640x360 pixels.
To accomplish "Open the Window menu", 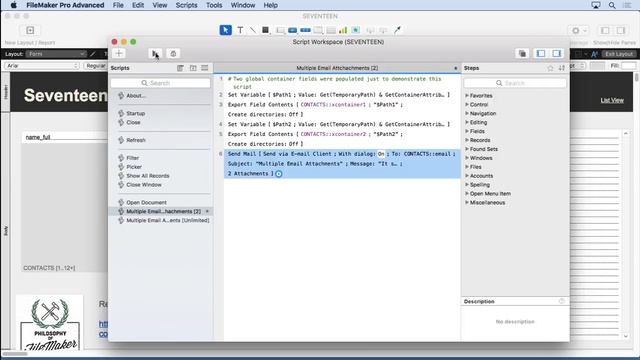I will point(243,5).
